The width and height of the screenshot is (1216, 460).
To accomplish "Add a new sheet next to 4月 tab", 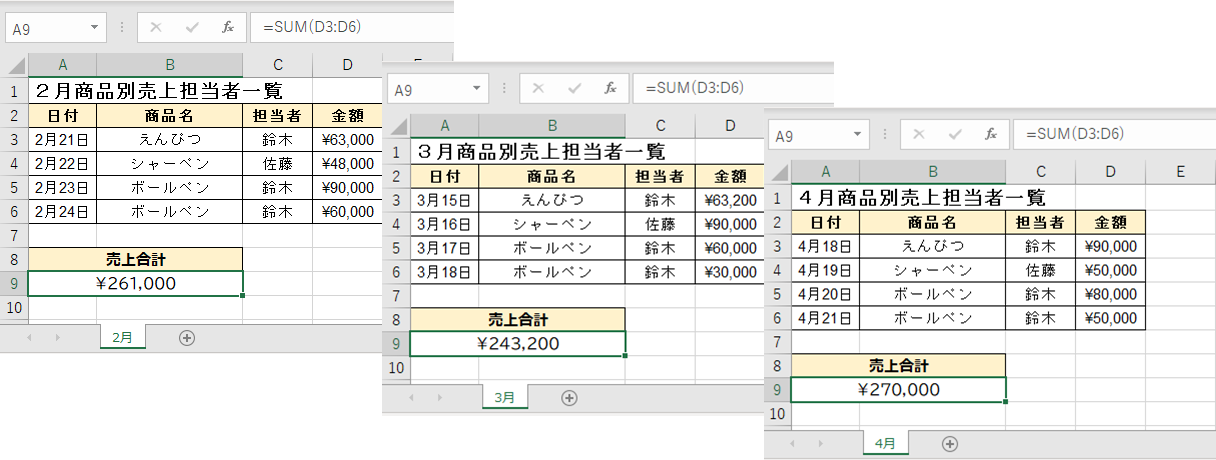I will (x=949, y=444).
